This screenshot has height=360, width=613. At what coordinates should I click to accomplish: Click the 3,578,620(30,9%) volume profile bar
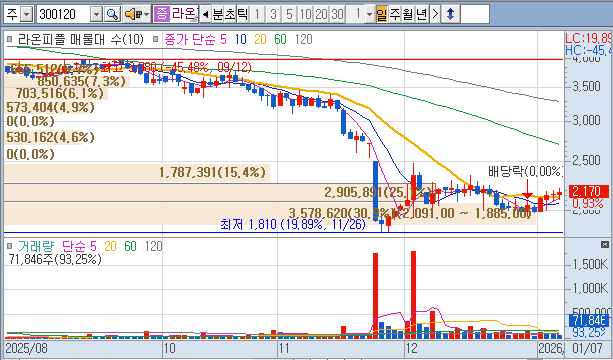click(270, 213)
